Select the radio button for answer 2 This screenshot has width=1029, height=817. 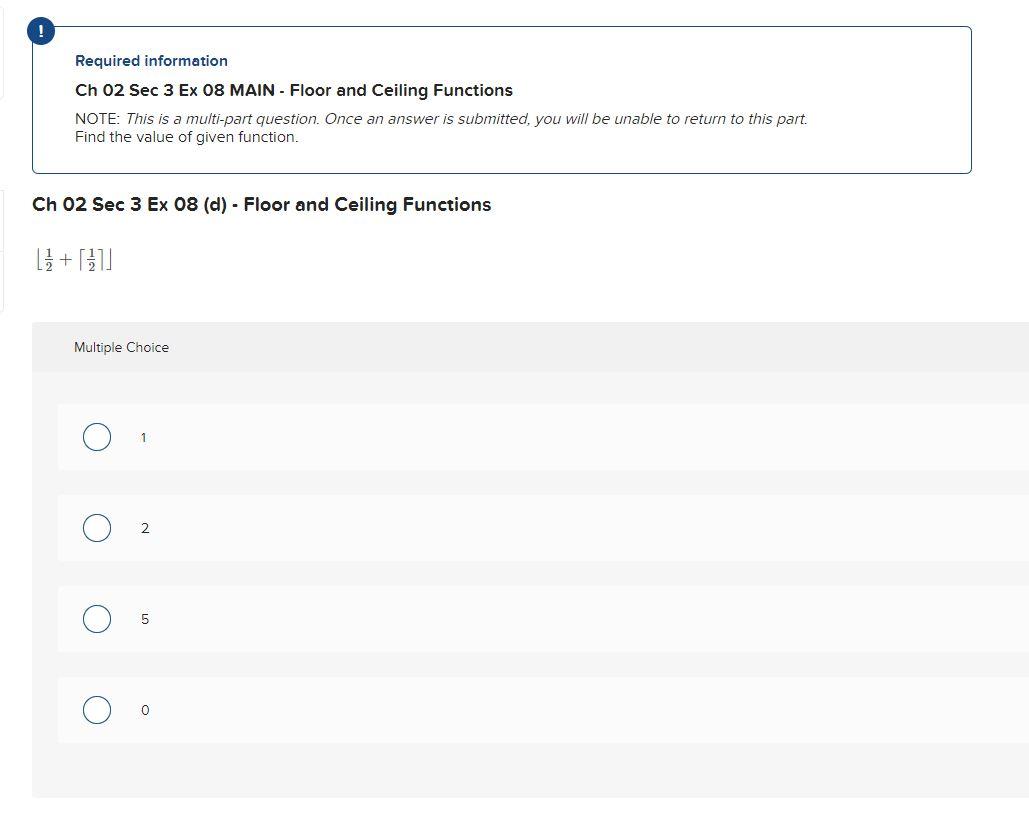click(97, 528)
